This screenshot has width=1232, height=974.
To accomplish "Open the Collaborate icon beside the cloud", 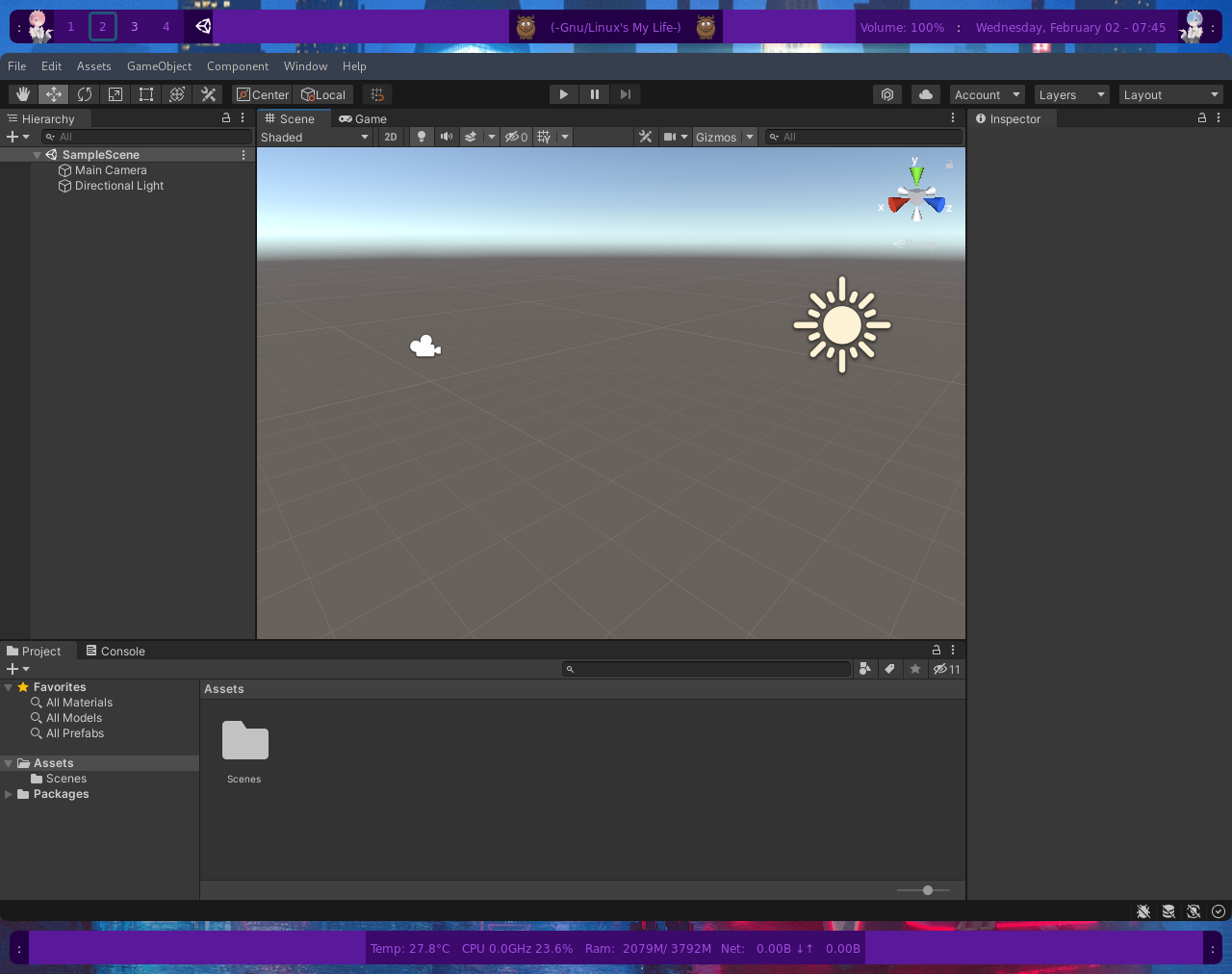I will (x=887, y=94).
